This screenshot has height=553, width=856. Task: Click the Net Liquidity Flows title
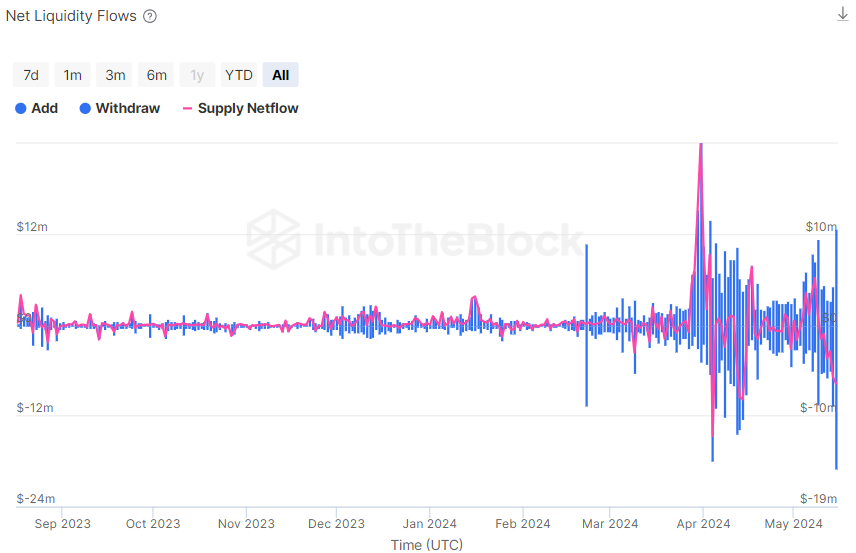[71, 17]
